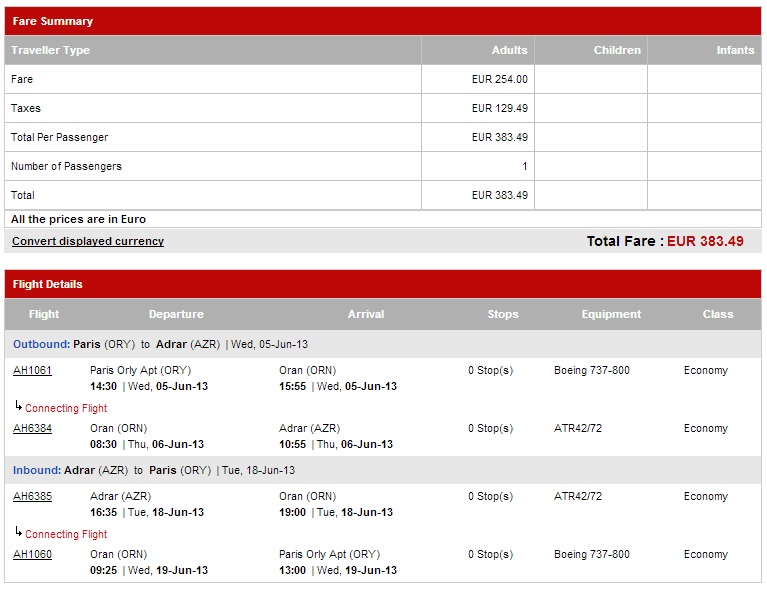Click the outbound Connecting Flight arrow icon
Image resolution: width=767 pixels, height=589 pixels.
pos(19,406)
